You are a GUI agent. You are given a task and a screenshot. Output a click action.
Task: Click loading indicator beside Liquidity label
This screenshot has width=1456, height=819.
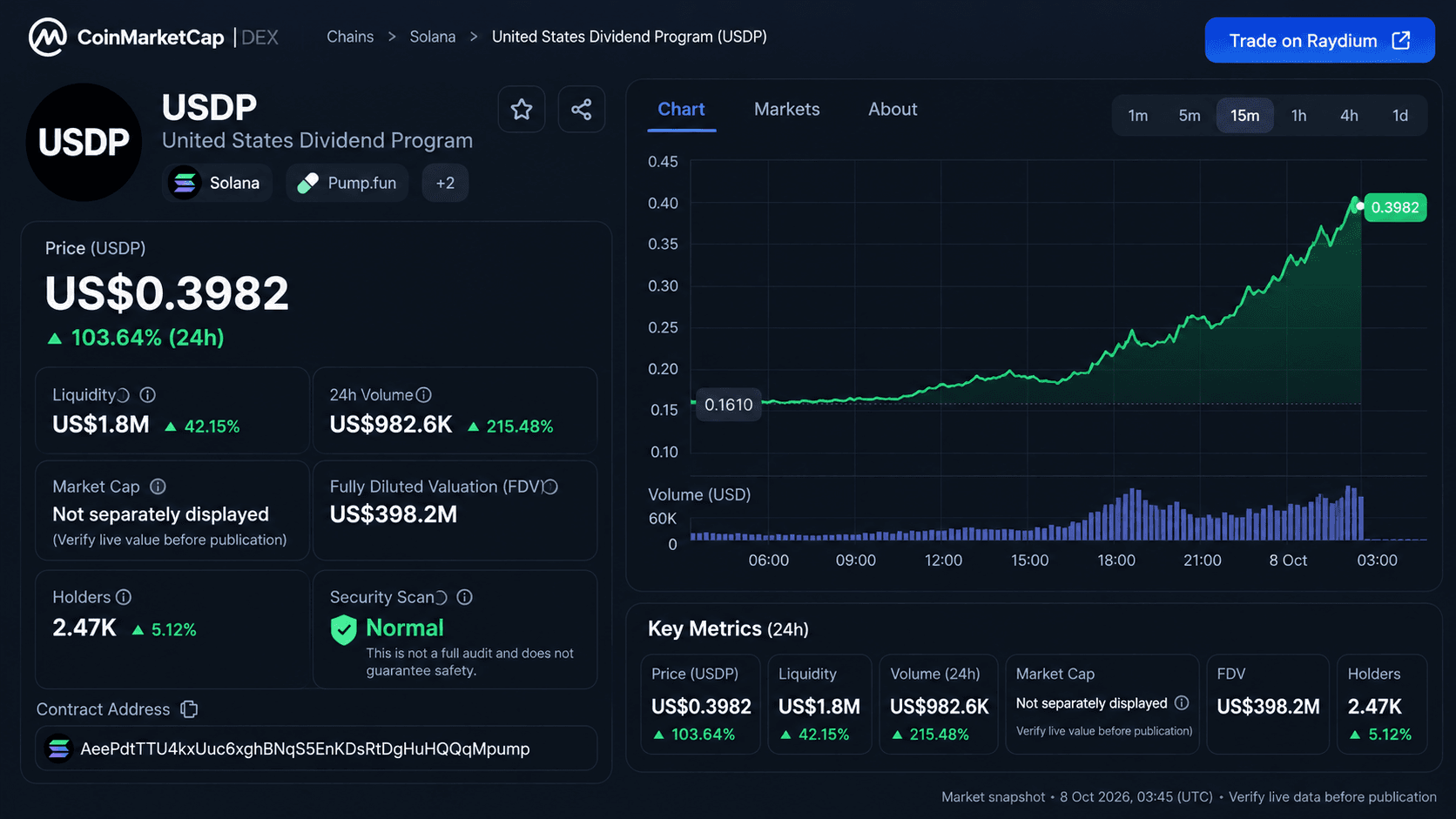point(124,395)
